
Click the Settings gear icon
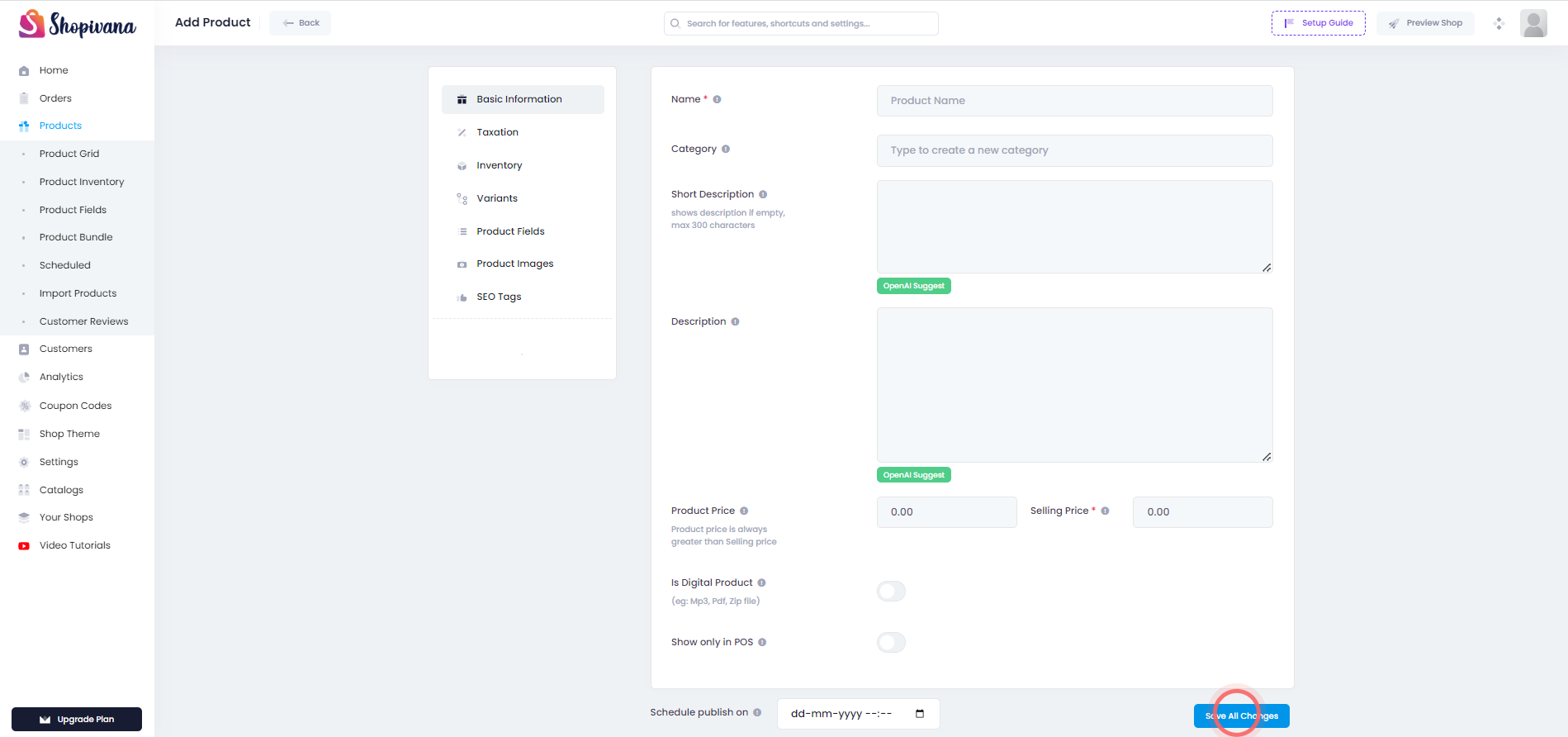[x=24, y=462]
